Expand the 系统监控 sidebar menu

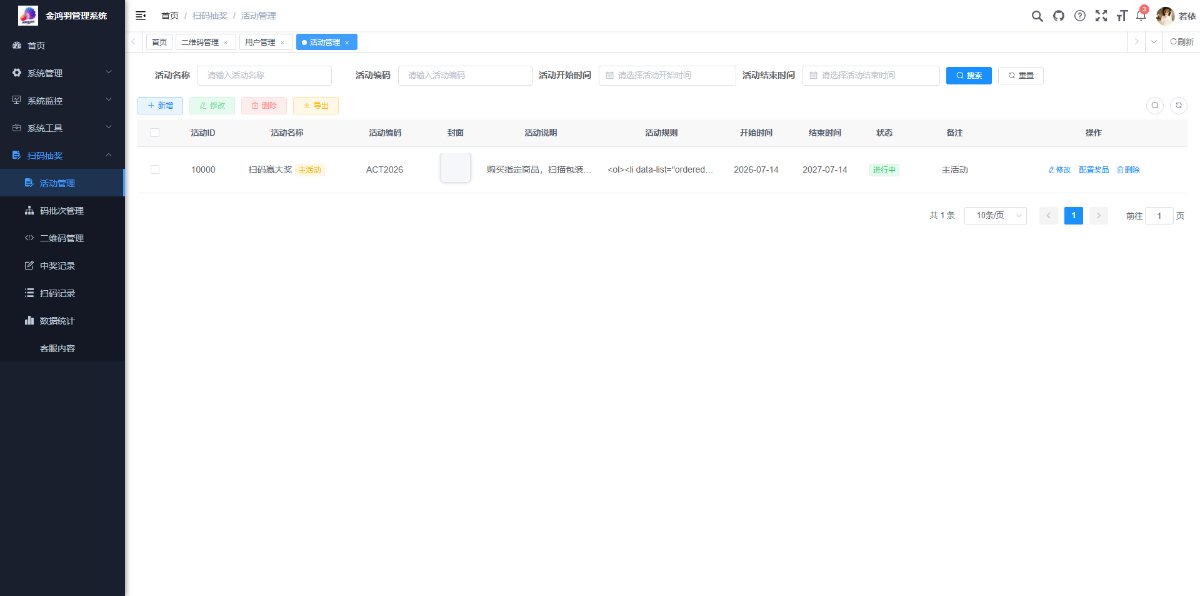[62, 100]
